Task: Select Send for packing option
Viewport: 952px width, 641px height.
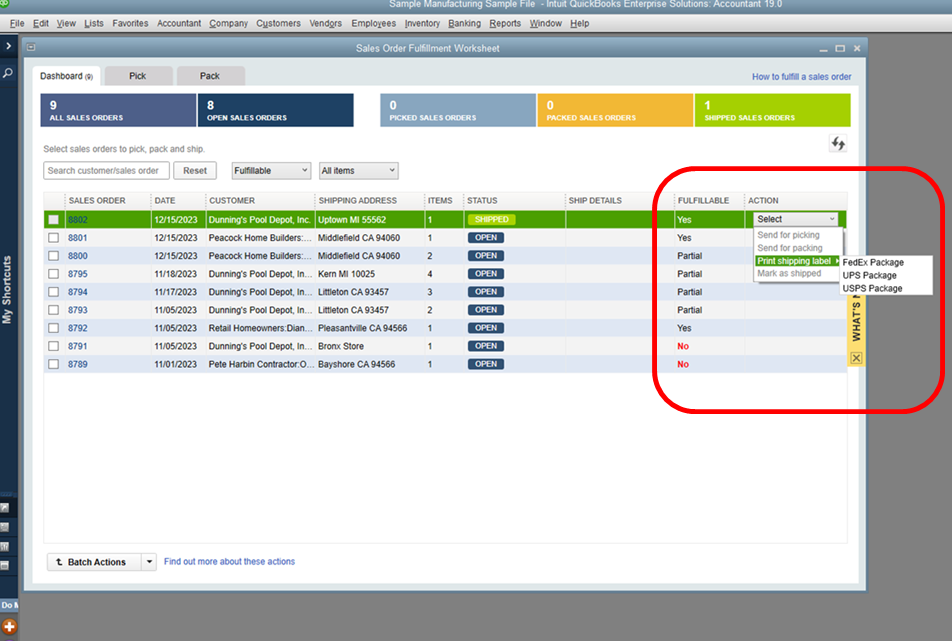Action: 790,248
